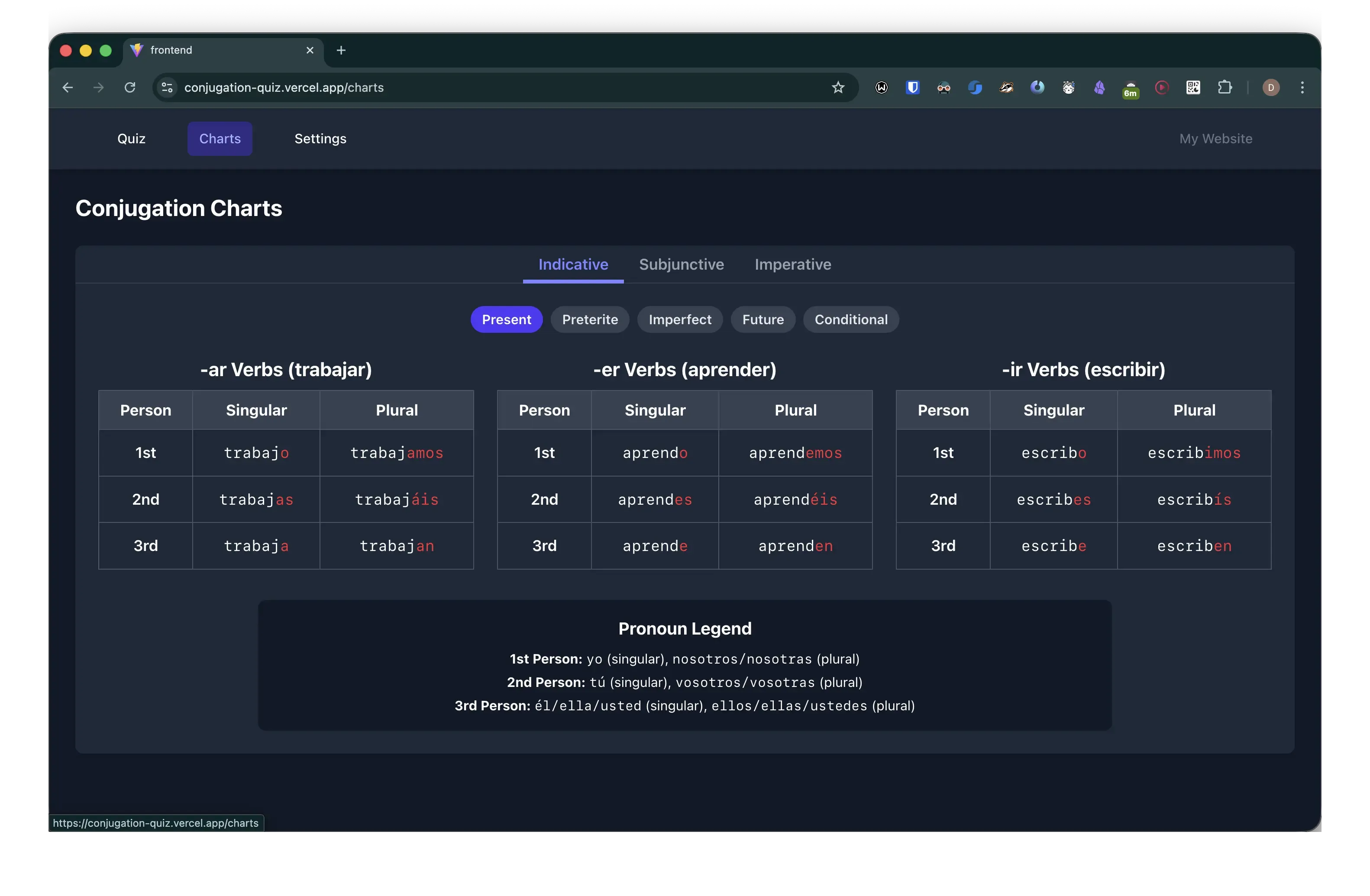Open the profile avatar D menu
1370x896 pixels.
pyautogui.click(x=1271, y=87)
